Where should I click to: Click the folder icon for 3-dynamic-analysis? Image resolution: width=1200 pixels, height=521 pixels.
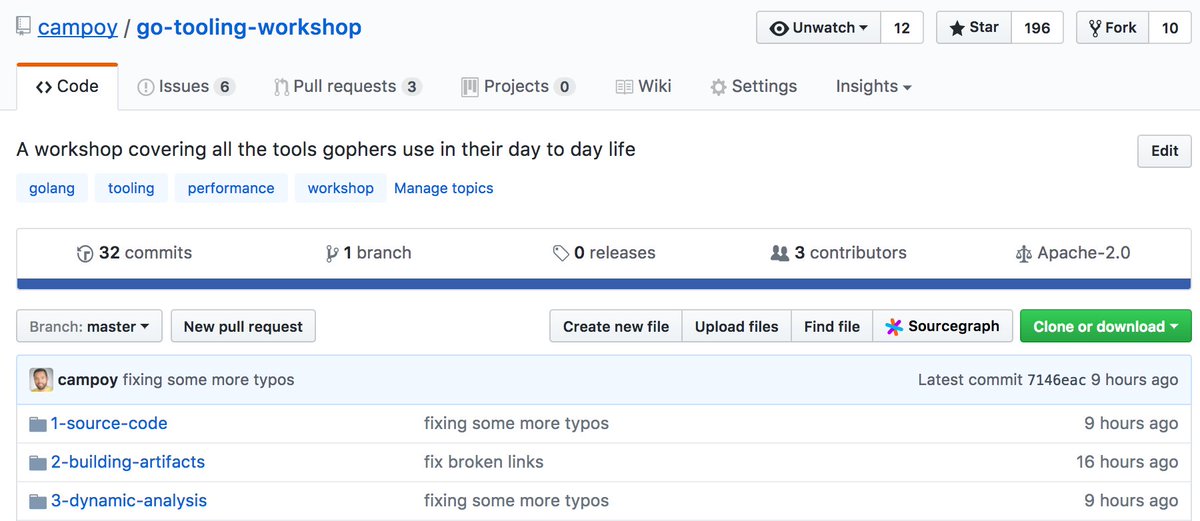coord(38,500)
